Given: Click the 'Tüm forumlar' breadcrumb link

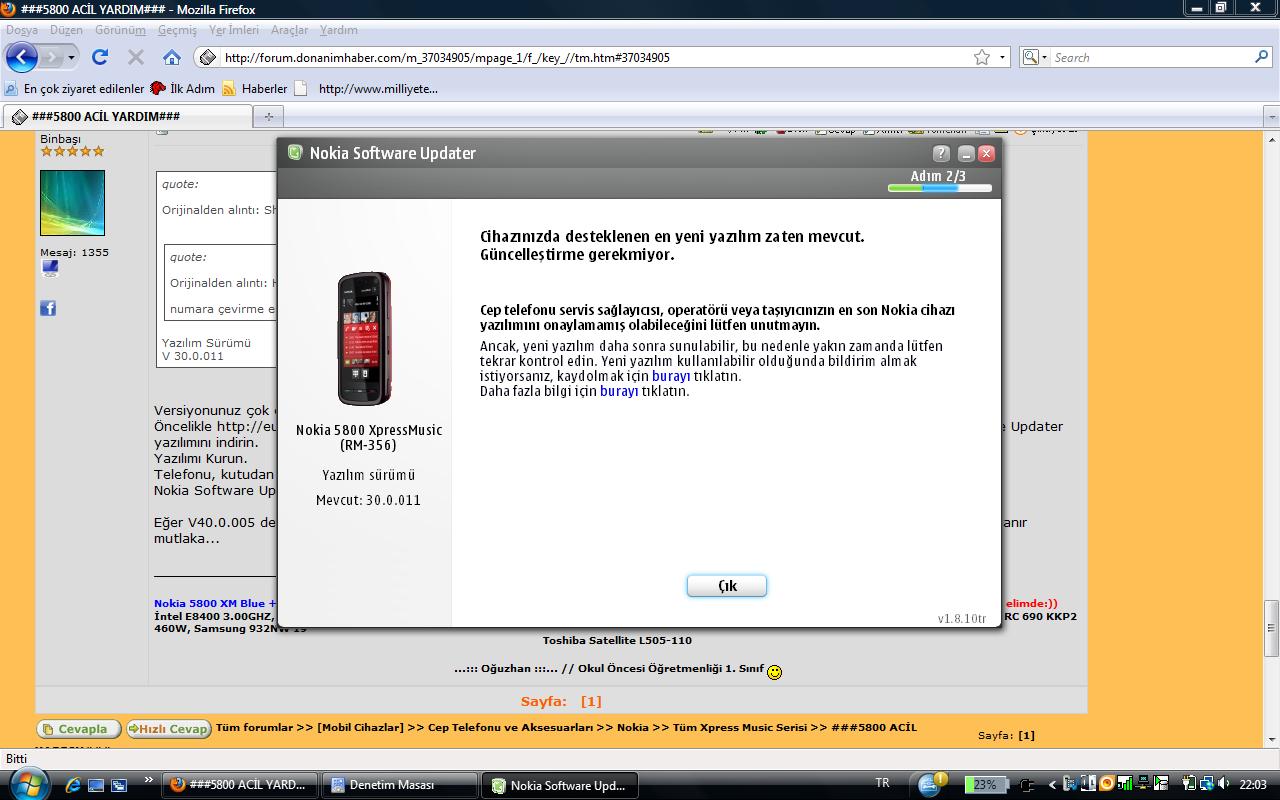Looking at the screenshot, I should click(x=255, y=727).
